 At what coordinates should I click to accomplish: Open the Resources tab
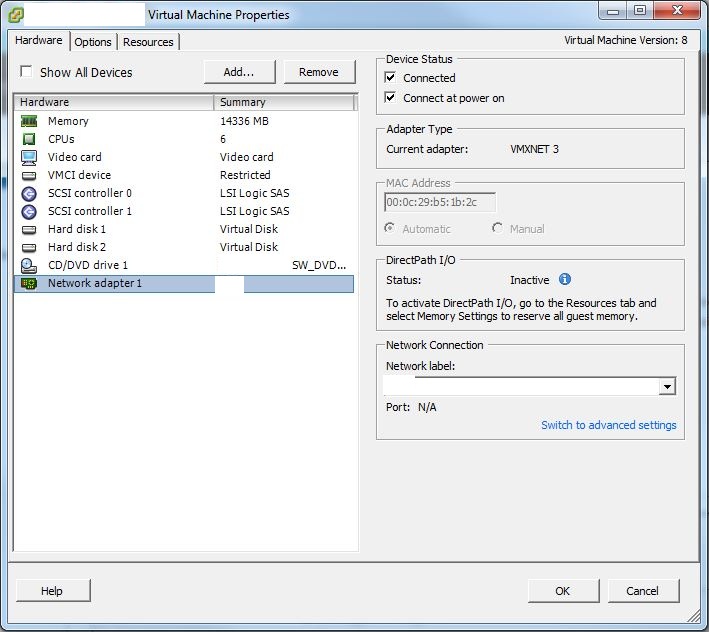click(x=148, y=42)
